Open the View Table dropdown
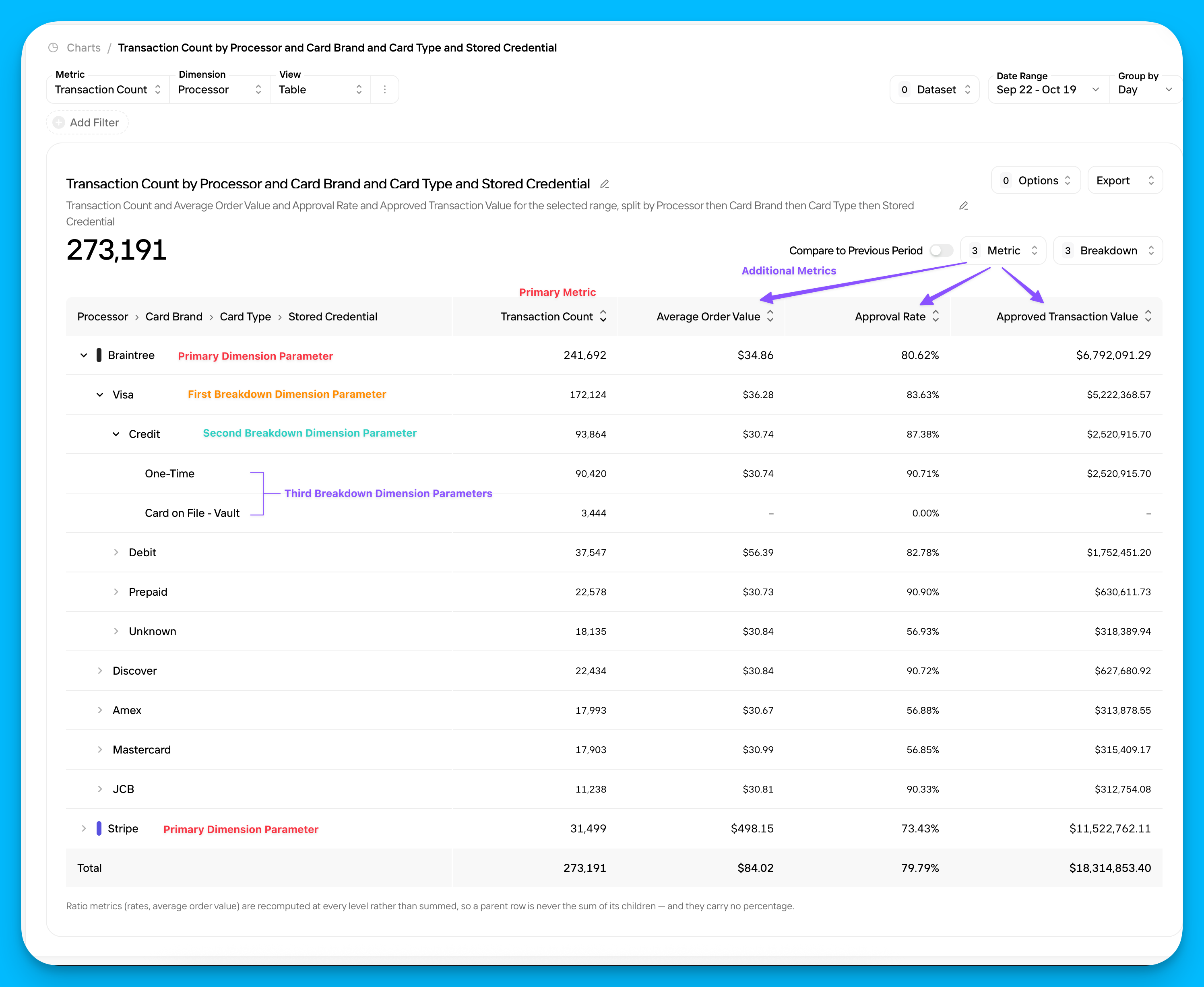The image size is (1204, 987). click(320, 89)
